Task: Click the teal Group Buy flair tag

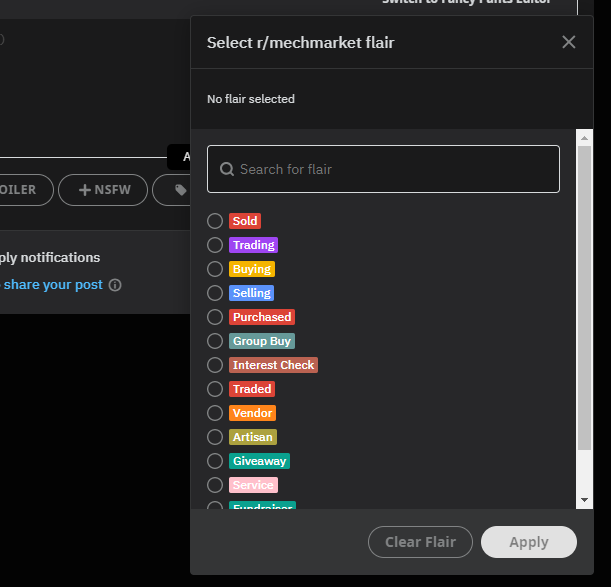Action: [x=262, y=341]
